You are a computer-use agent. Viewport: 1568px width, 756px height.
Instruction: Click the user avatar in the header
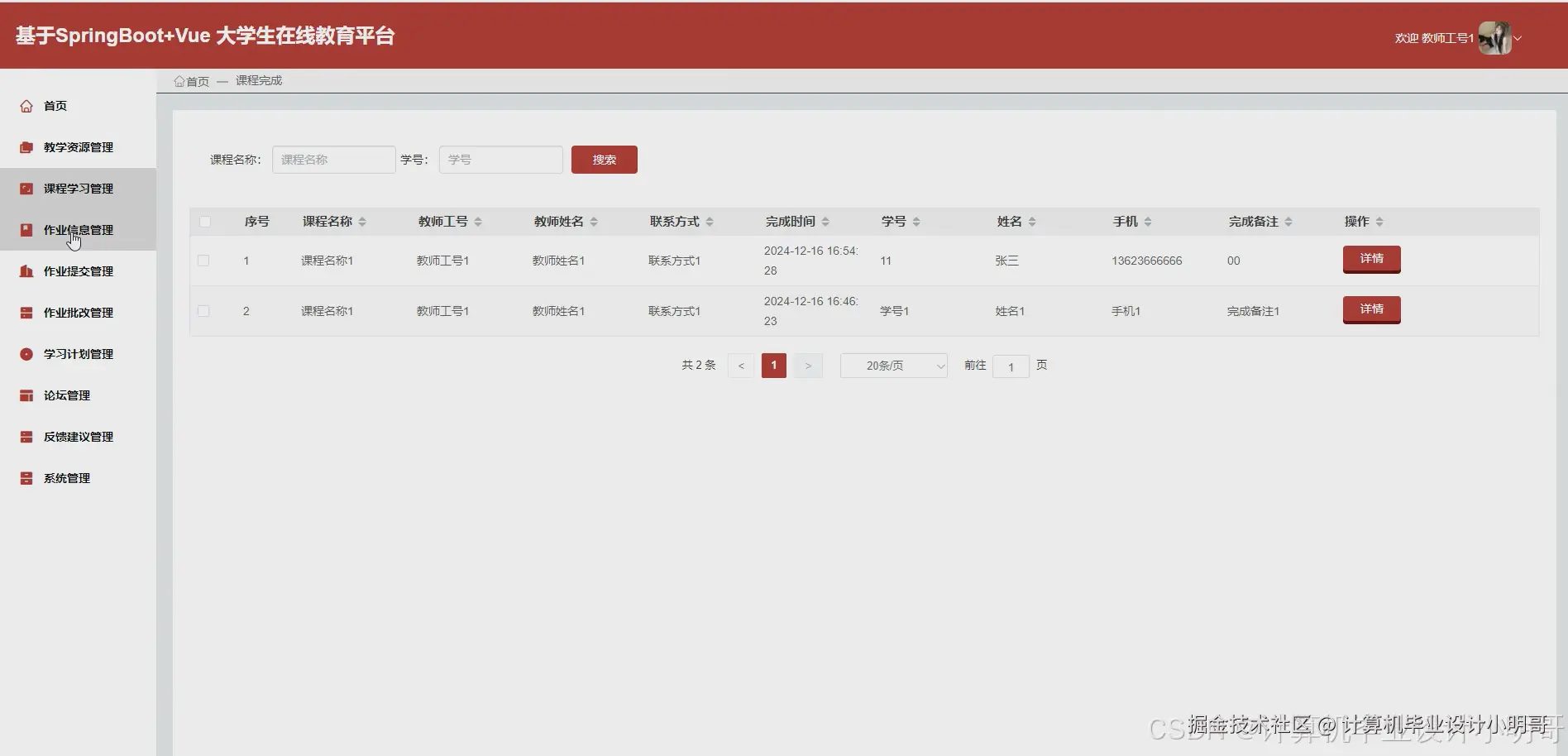[x=1494, y=37]
